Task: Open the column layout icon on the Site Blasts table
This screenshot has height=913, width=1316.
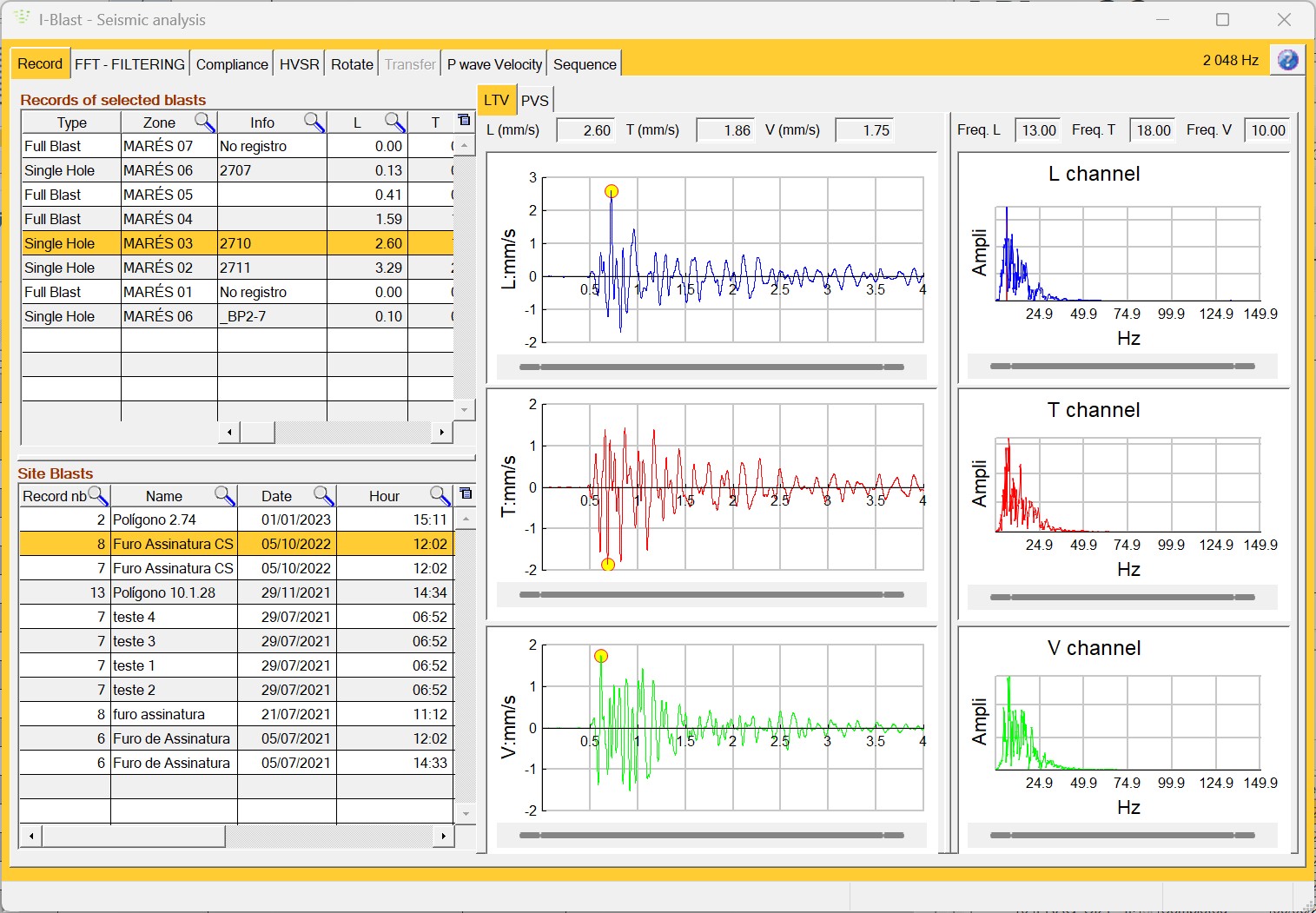Action: [x=466, y=493]
